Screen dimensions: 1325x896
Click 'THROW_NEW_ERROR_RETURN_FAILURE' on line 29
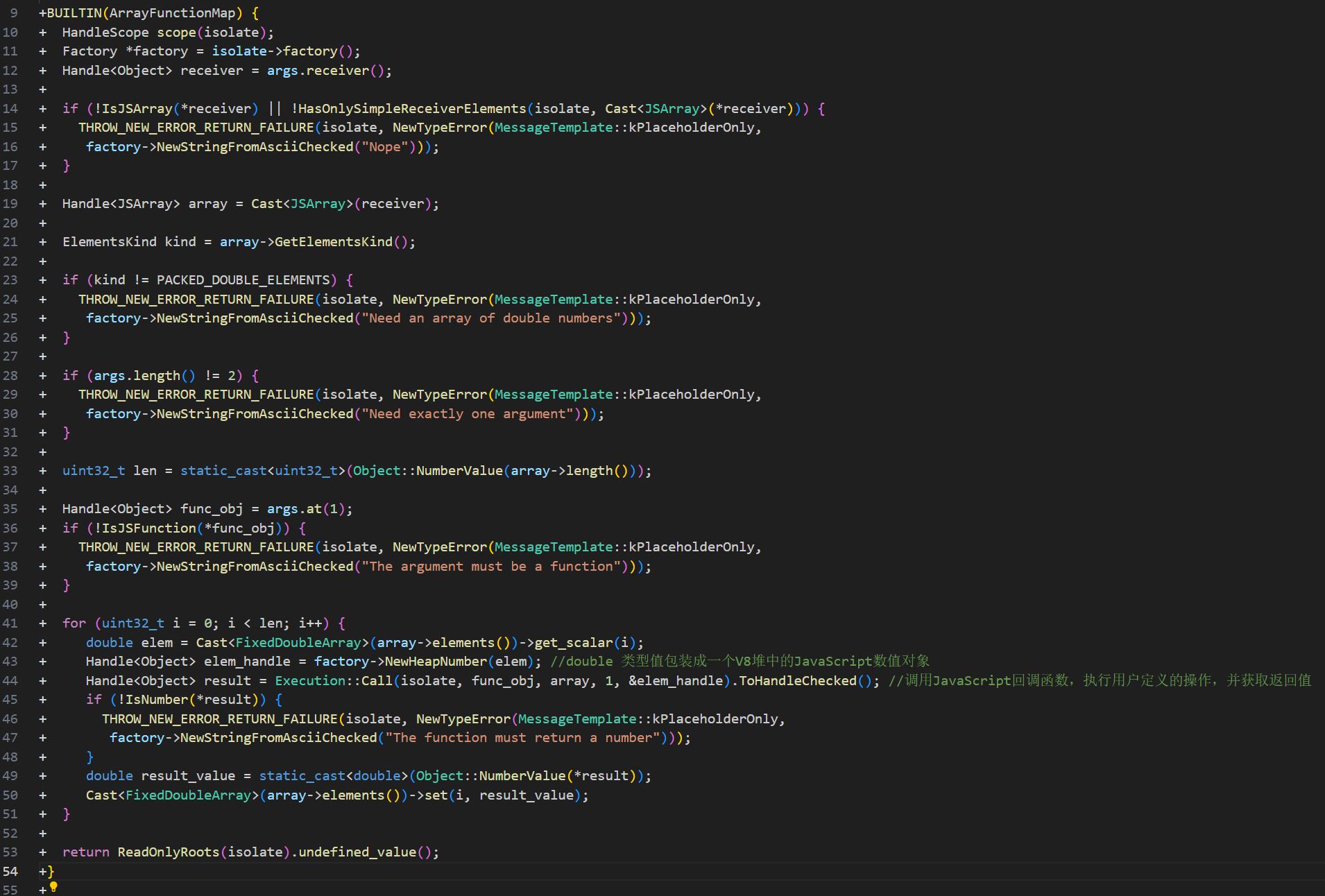point(196,395)
